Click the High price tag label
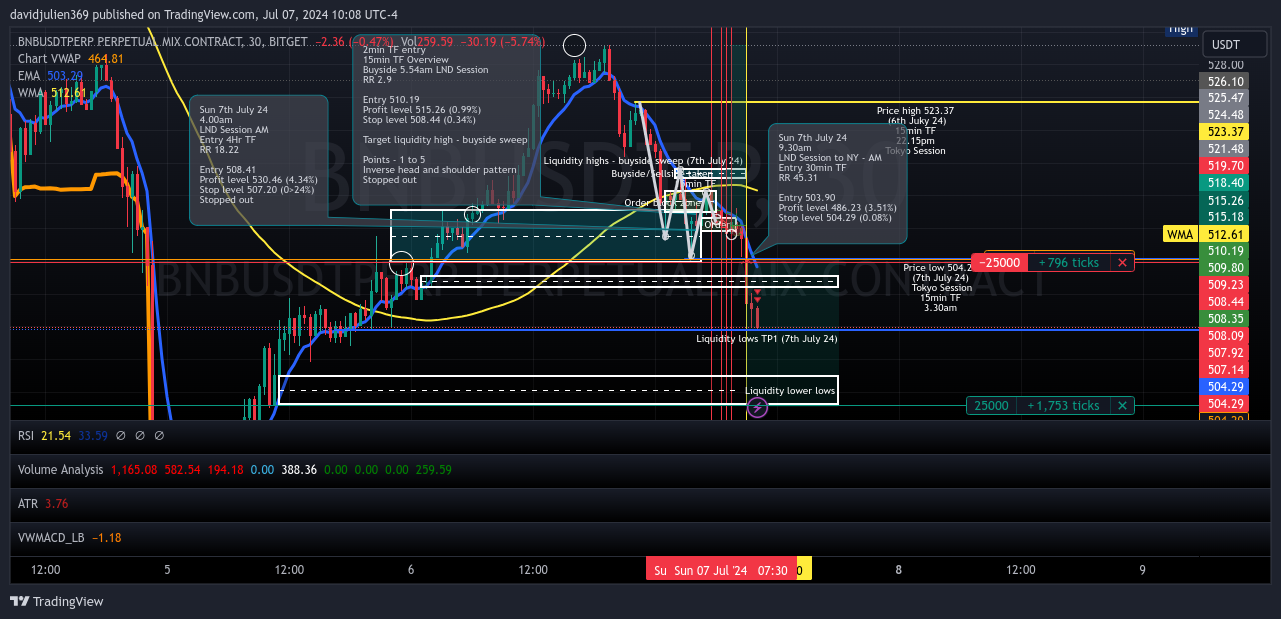The width and height of the screenshot is (1281, 619). pyautogui.click(x=1181, y=28)
